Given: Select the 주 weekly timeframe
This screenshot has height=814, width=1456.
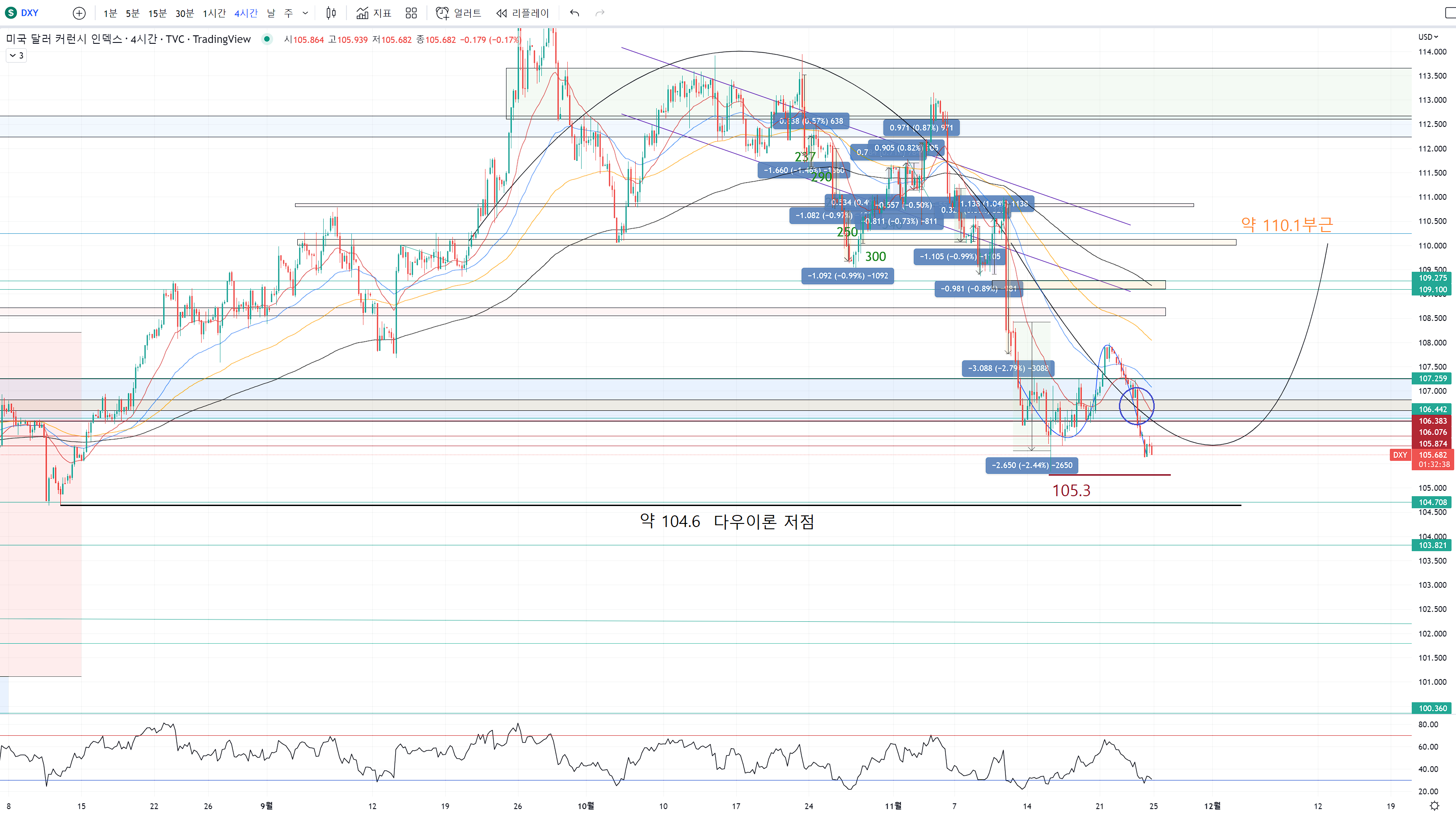Looking at the screenshot, I should pos(288,13).
